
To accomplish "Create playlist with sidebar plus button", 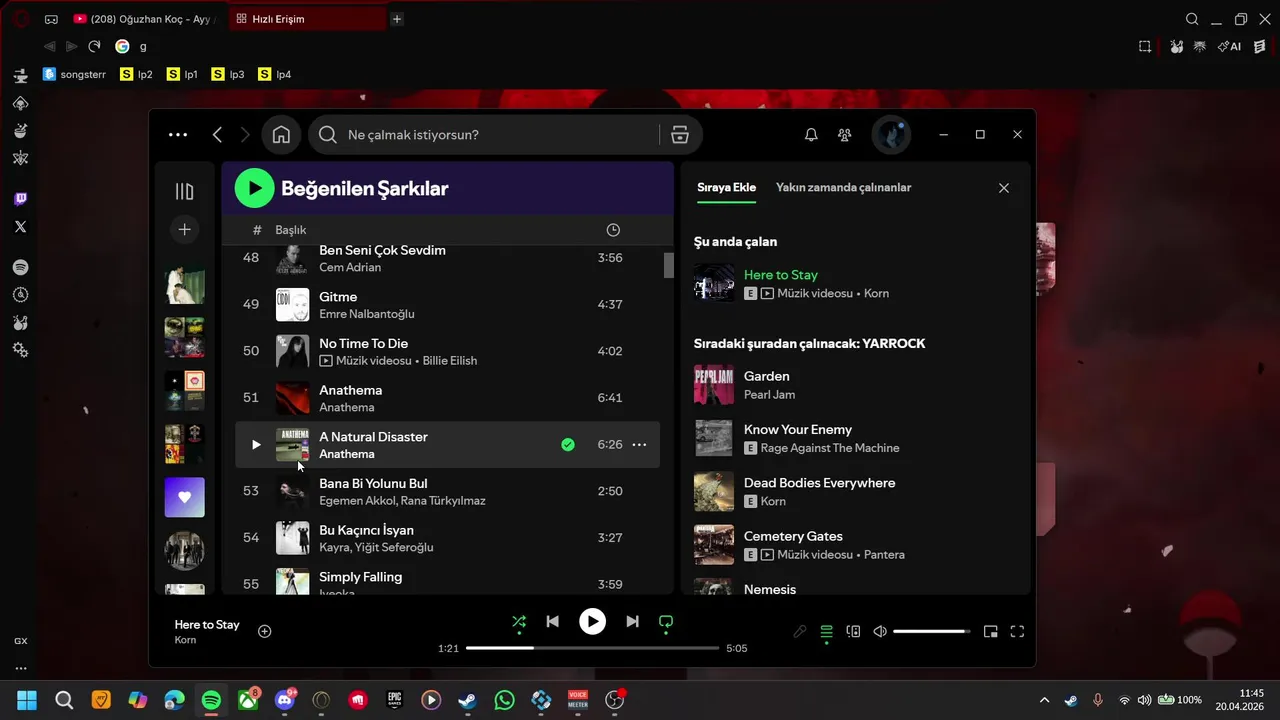I will (184, 230).
